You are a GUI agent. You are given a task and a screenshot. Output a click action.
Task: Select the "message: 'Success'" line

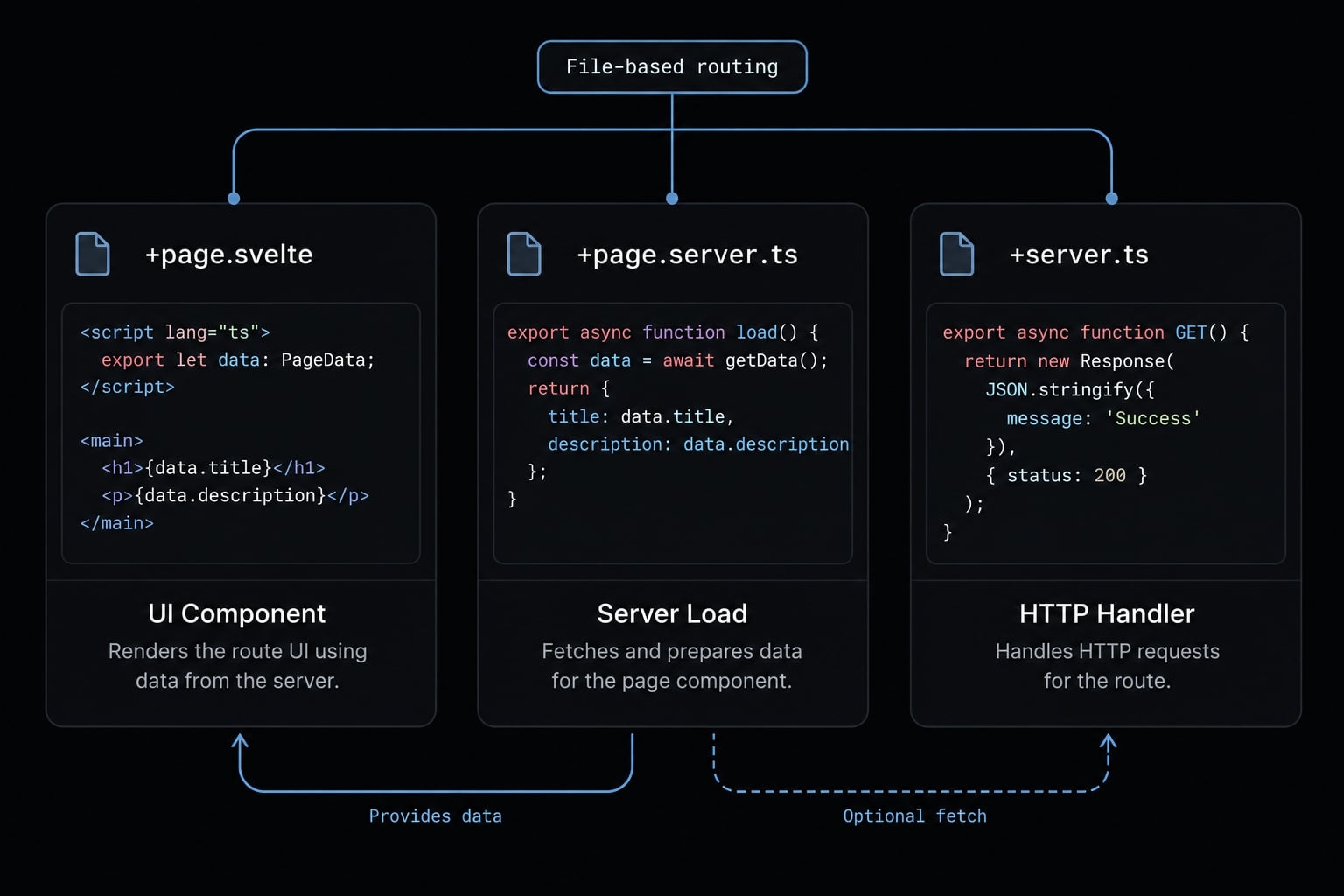click(x=1103, y=418)
